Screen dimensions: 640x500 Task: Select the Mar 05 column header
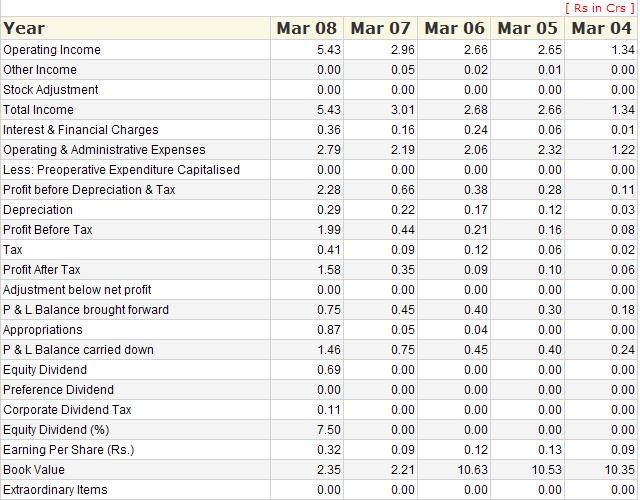click(x=527, y=28)
